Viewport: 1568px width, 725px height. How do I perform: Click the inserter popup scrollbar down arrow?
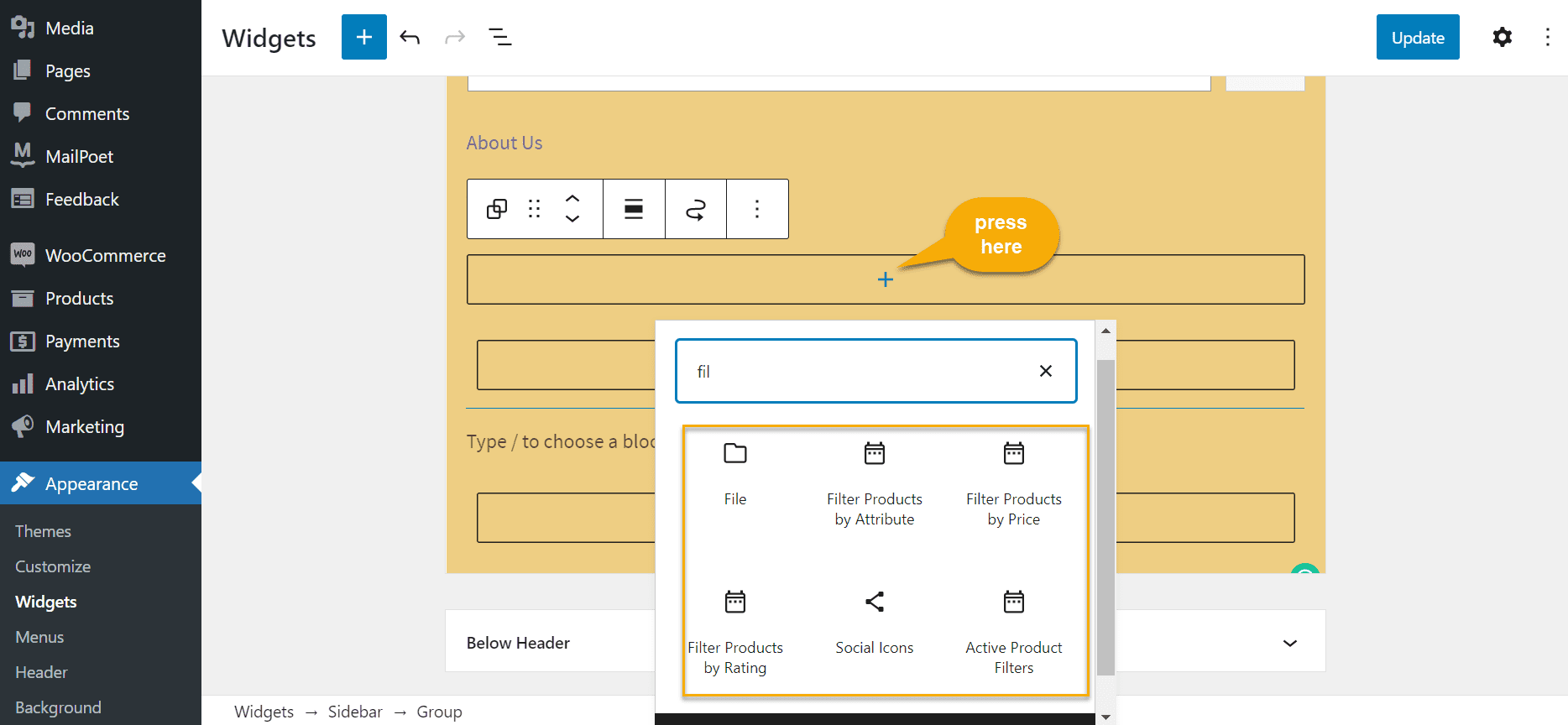(x=1106, y=717)
